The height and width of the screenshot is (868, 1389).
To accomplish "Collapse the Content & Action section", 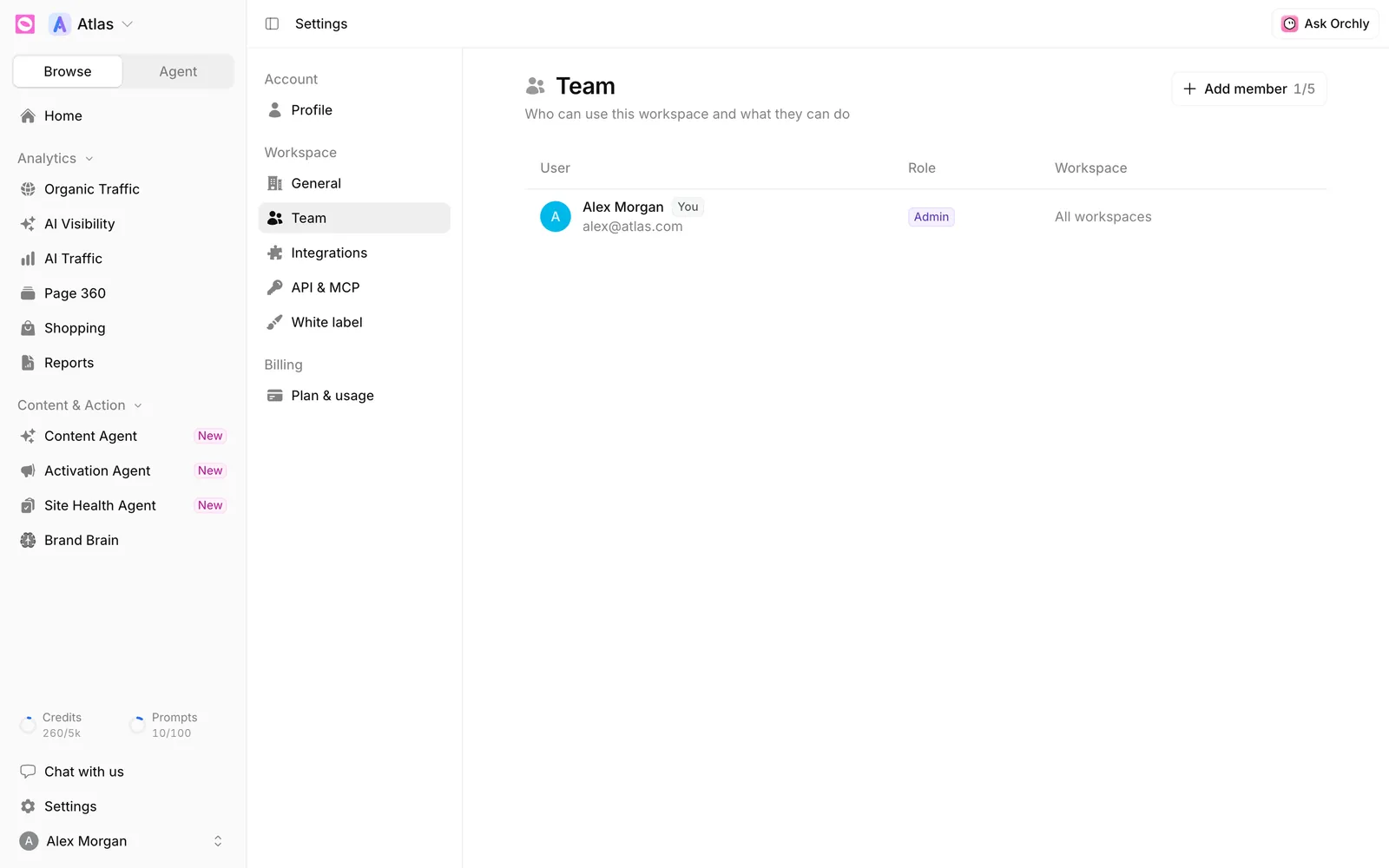I will point(80,405).
